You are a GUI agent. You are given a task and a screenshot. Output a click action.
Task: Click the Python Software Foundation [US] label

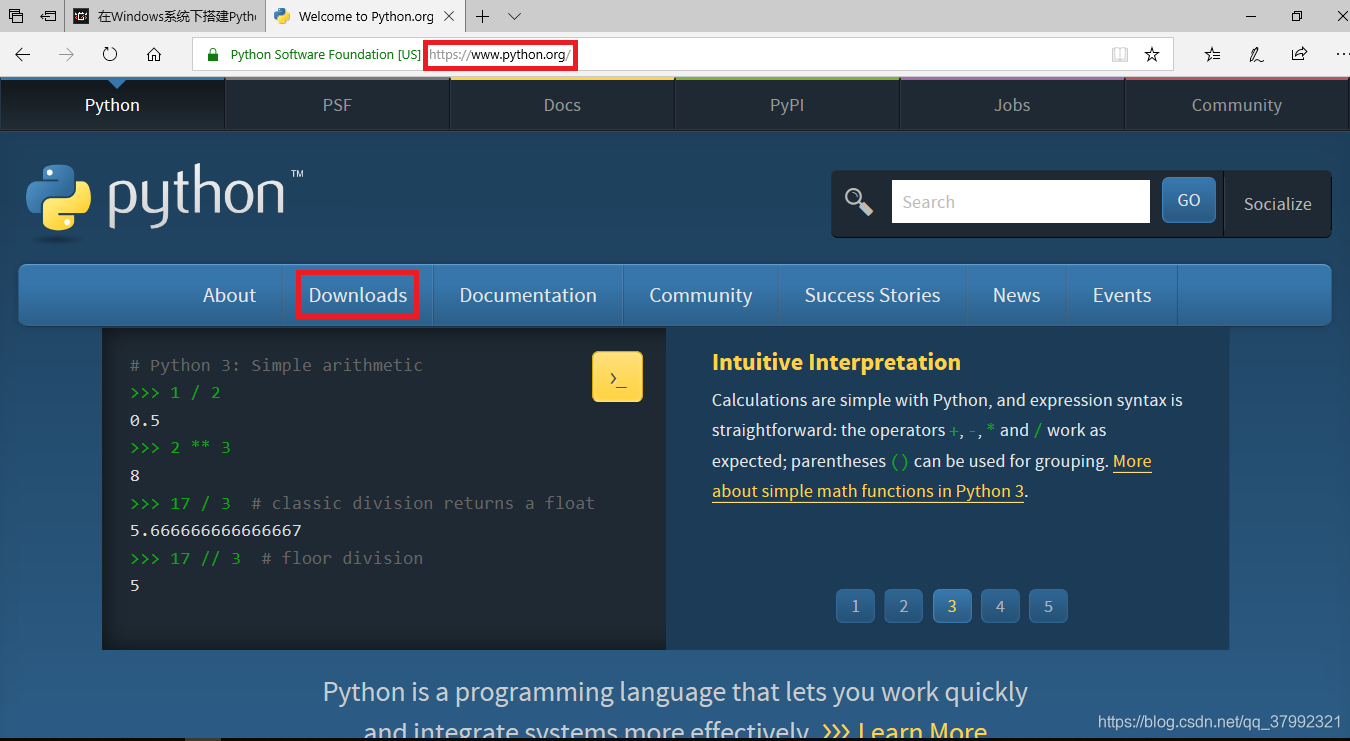click(325, 54)
